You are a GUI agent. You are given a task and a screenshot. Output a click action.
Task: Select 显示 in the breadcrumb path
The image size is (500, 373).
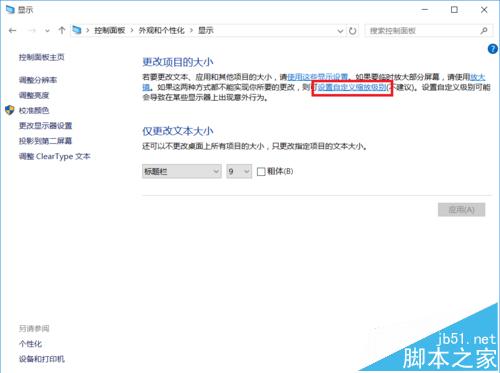[206, 31]
